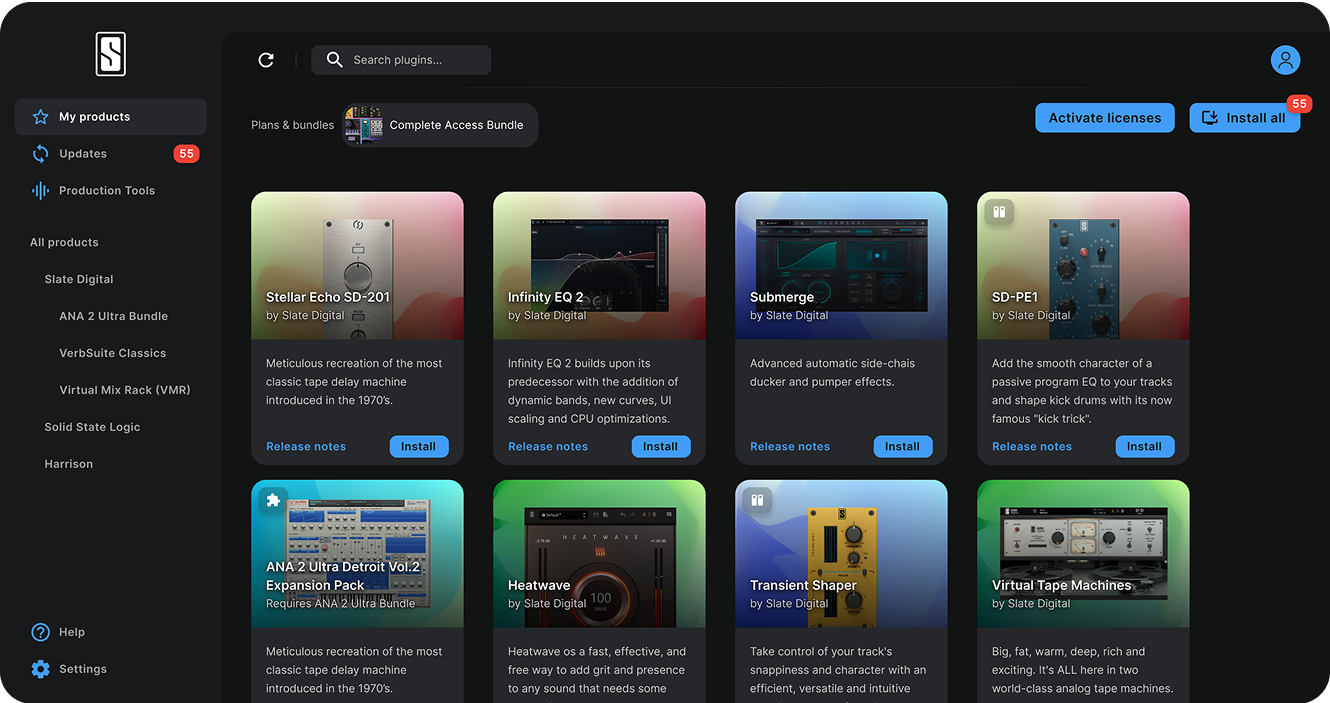The image size is (1330, 703).
Task: Open Infinity EQ 2 release notes
Action: 548,447
